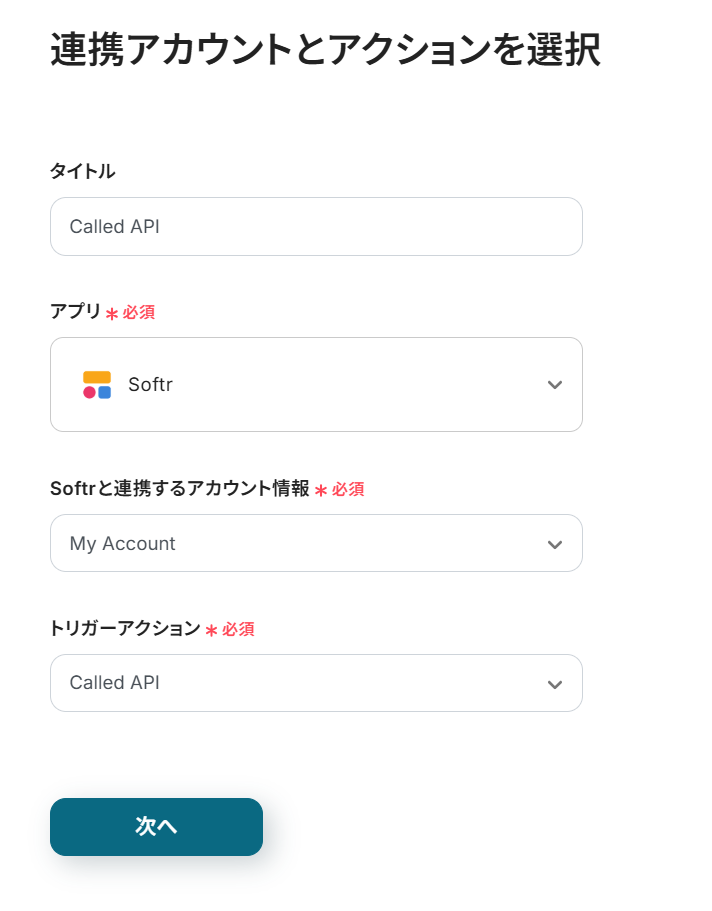This screenshot has width=712, height=911.
Task: Click the red asterisk beside Softrと連携するアカウント情報
Action: click(x=321, y=490)
